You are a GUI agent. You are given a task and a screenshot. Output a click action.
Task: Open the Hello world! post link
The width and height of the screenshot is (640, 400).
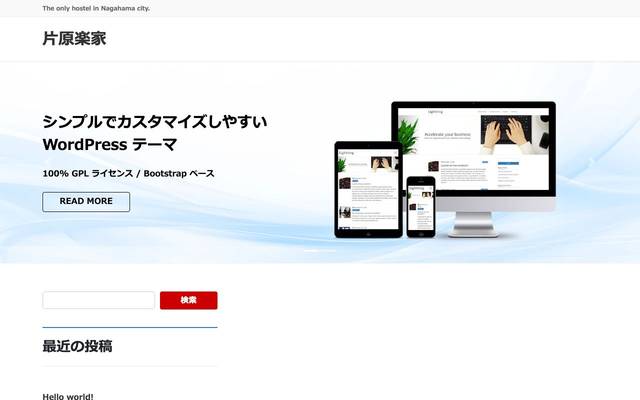[x=68, y=396]
